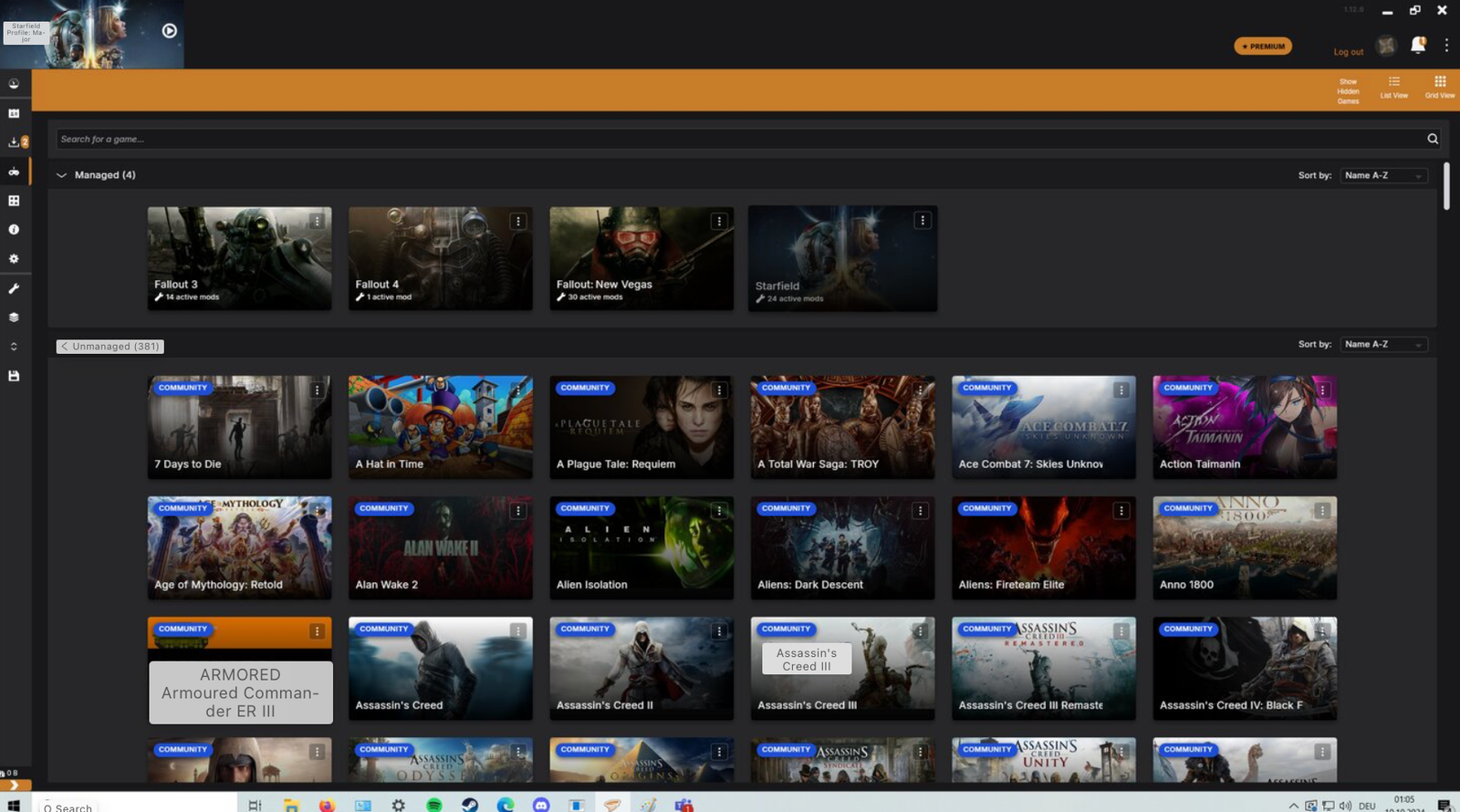The image size is (1460, 812).
Task: Select the Games controller sidebar icon
Action: (x=14, y=172)
